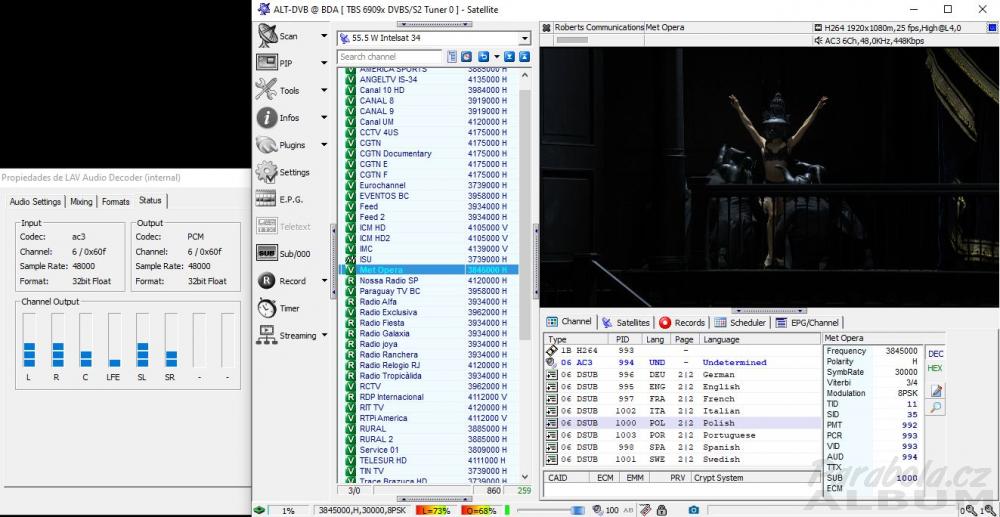Select the AC3 audio stream row
This screenshot has width=1000, height=517.
(682, 362)
